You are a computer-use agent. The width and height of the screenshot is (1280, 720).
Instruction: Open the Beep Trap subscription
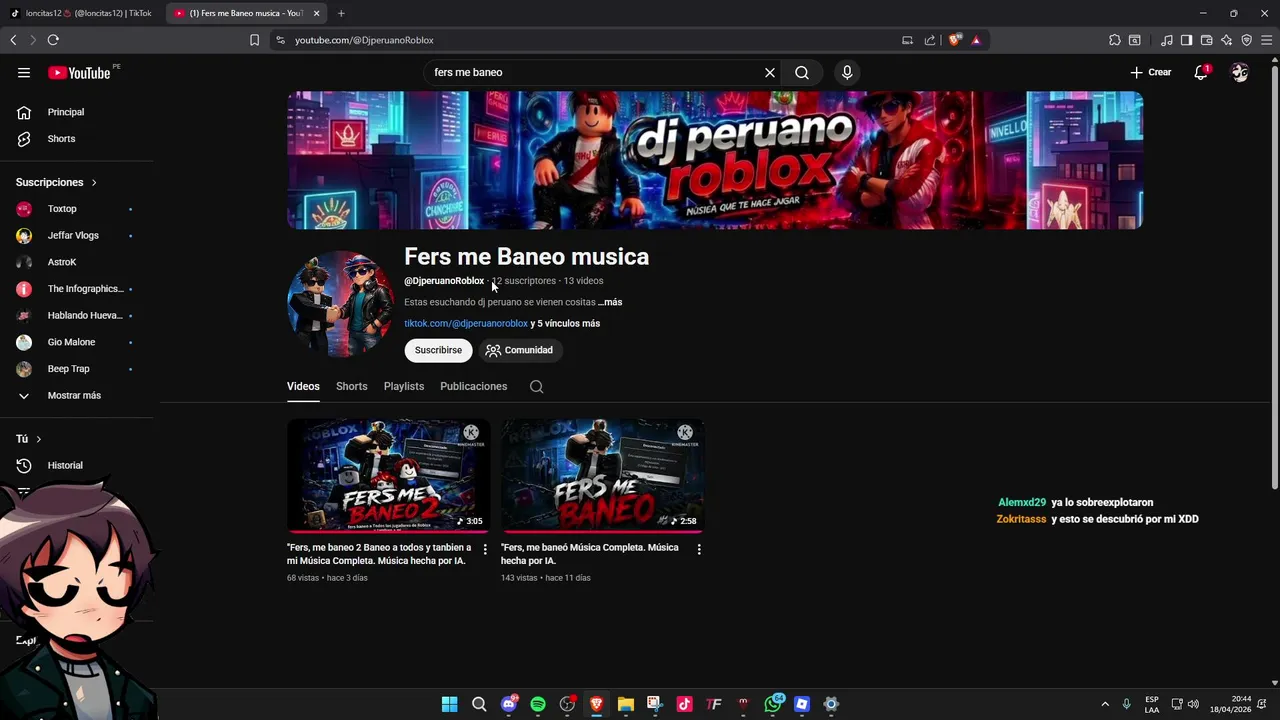68,369
